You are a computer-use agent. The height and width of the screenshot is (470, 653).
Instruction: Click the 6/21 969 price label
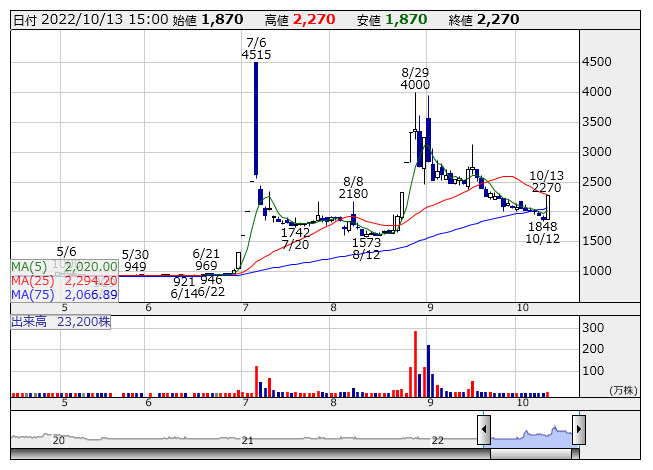coord(206,260)
